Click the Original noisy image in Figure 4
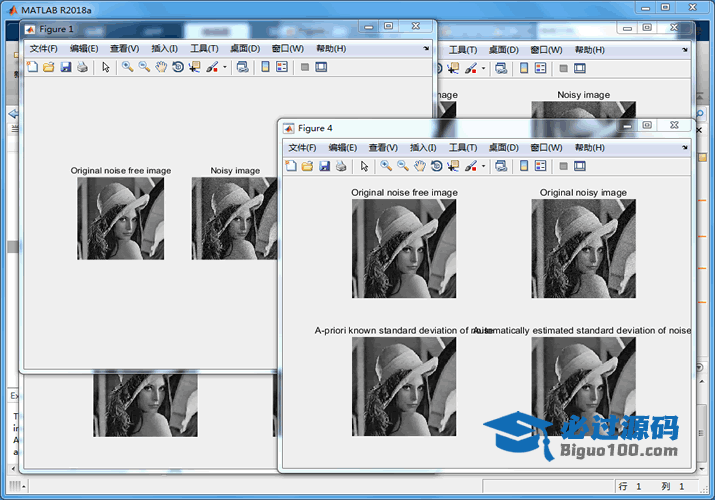Screen dimensions: 715x500 (583, 248)
